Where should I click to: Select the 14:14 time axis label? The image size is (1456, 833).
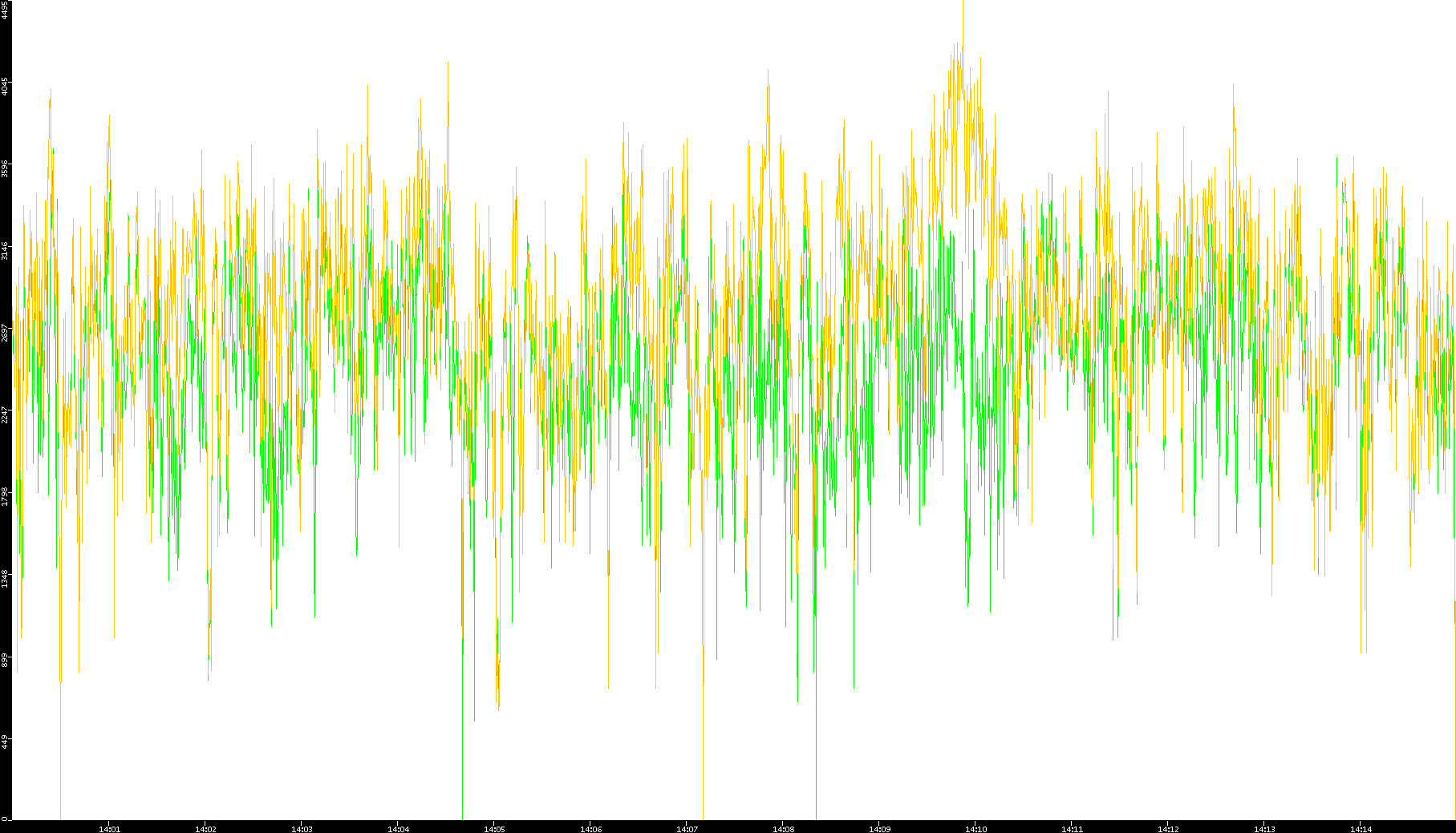[1361, 829]
